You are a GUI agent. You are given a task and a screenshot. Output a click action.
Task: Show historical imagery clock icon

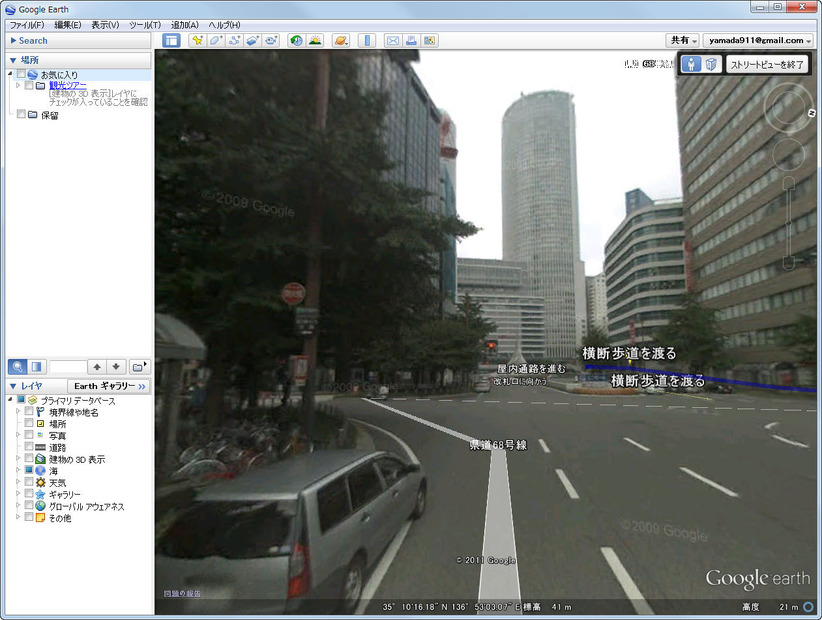point(297,40)
